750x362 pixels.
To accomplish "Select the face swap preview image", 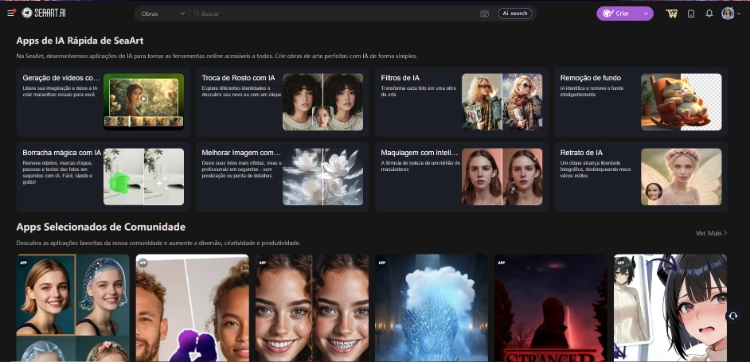I will point(323,102).
